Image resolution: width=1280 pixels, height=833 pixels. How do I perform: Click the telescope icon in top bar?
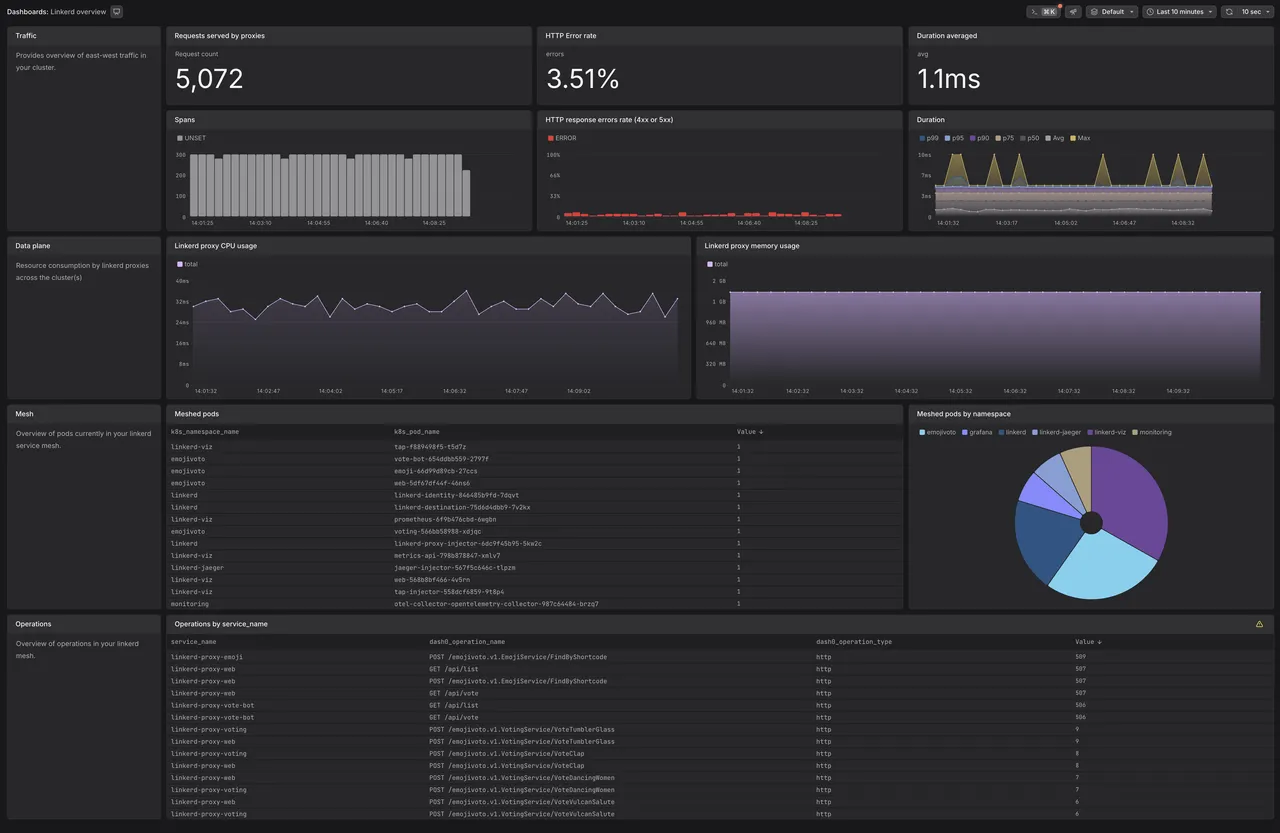1073,12
